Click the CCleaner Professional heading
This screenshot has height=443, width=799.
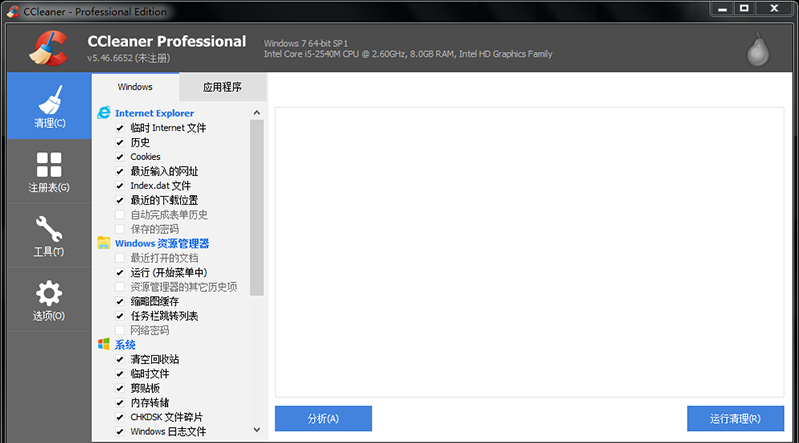tap(167, 41)
